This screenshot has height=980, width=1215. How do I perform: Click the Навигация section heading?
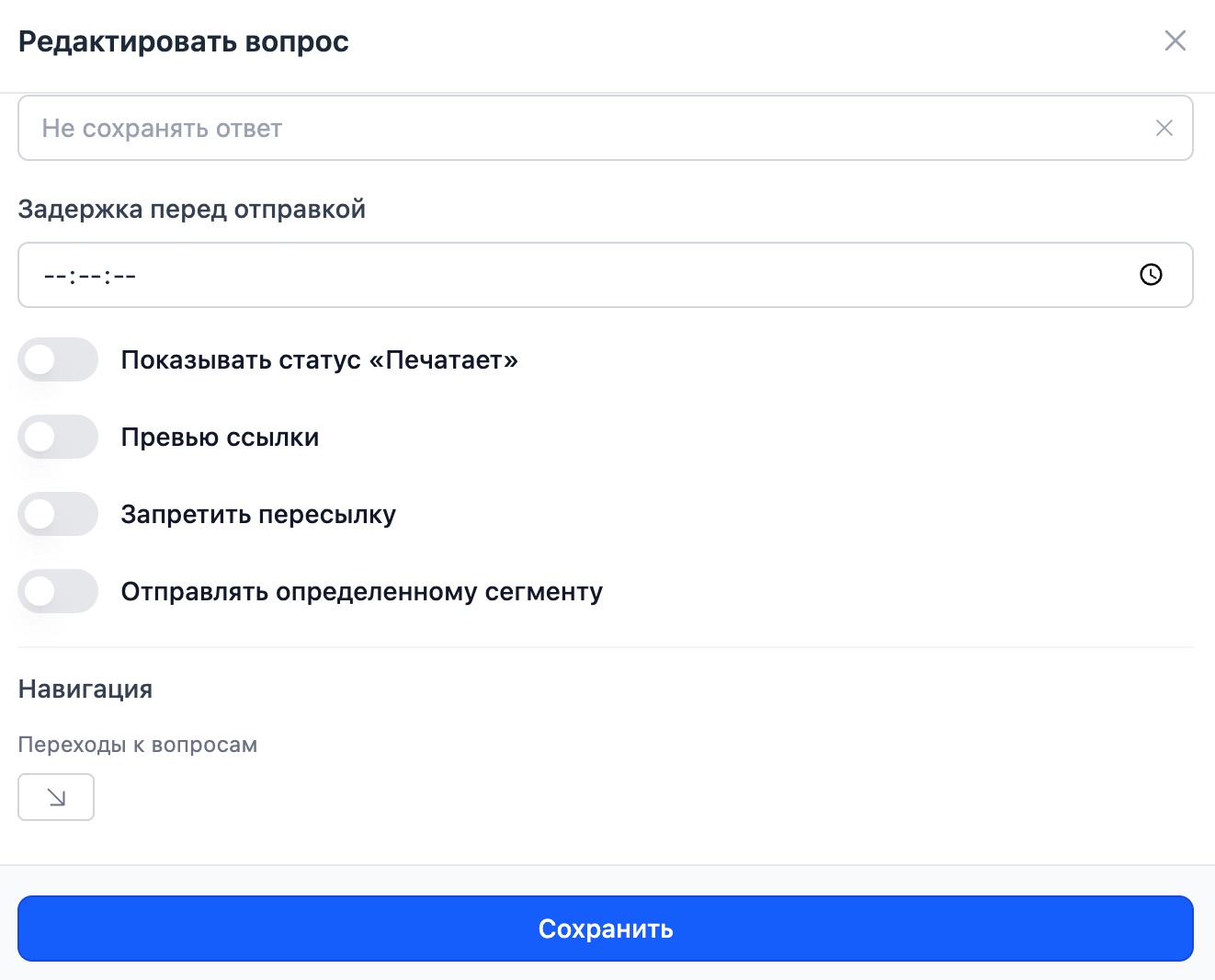point(85,689)
